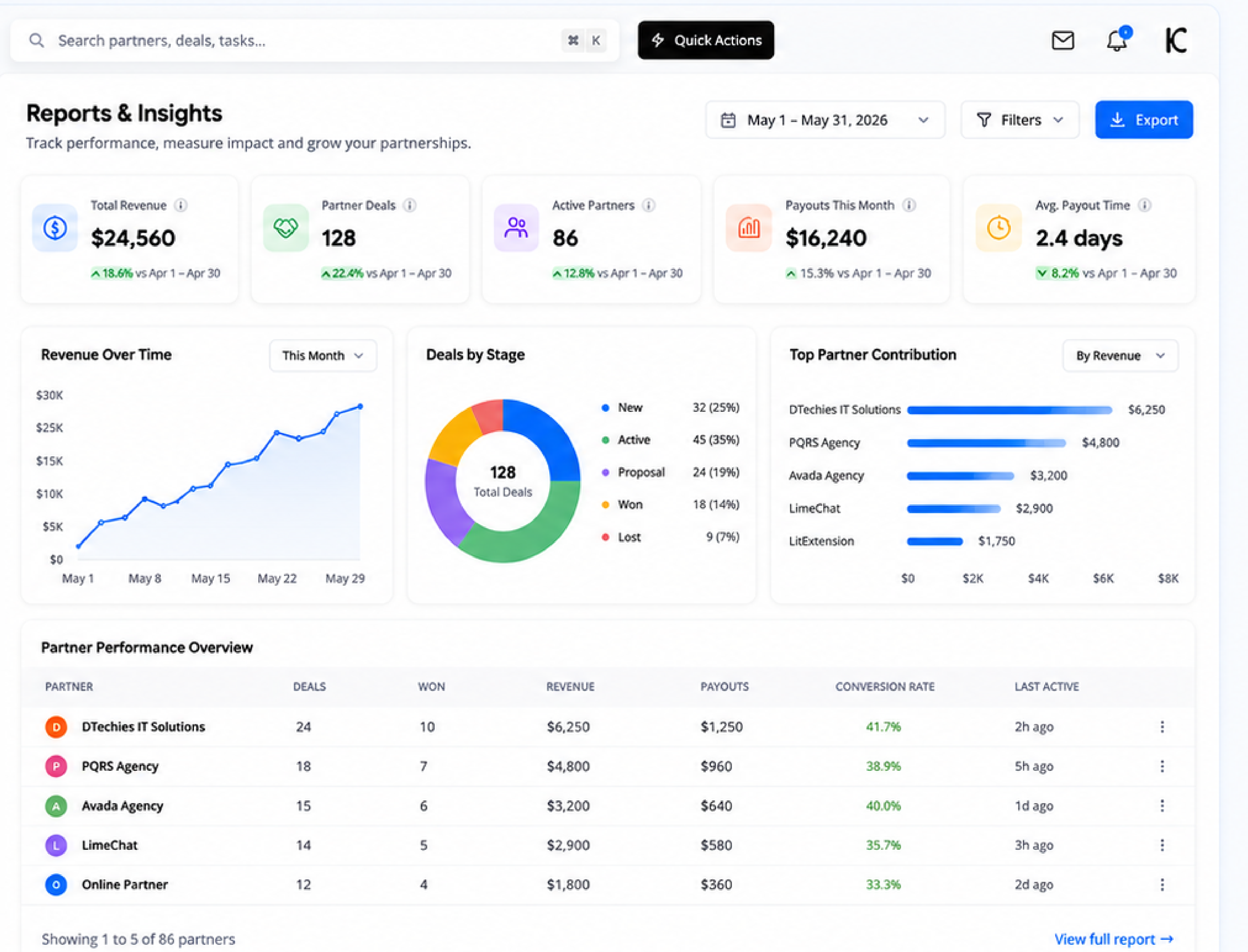The image size is (1248, 952).
Task: Open the Online Partner name in table
Action: (125, 884)
